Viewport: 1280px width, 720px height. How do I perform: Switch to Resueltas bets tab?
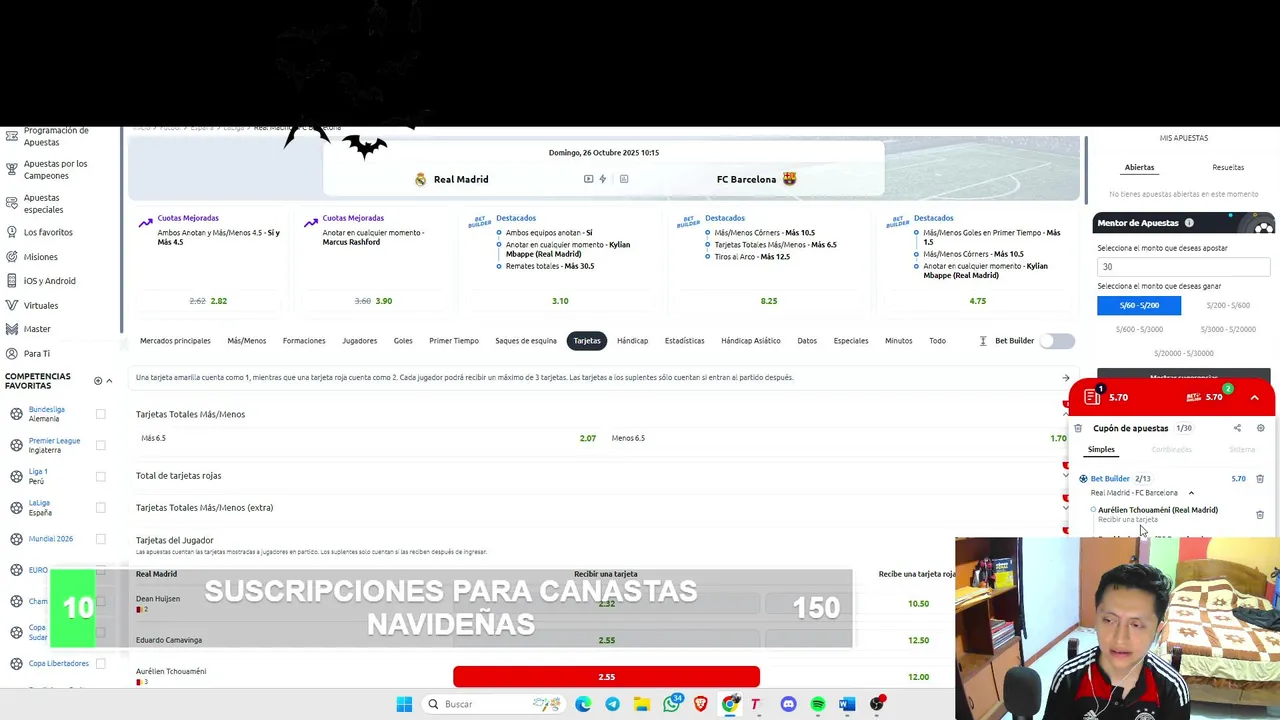pos(1228,167)
